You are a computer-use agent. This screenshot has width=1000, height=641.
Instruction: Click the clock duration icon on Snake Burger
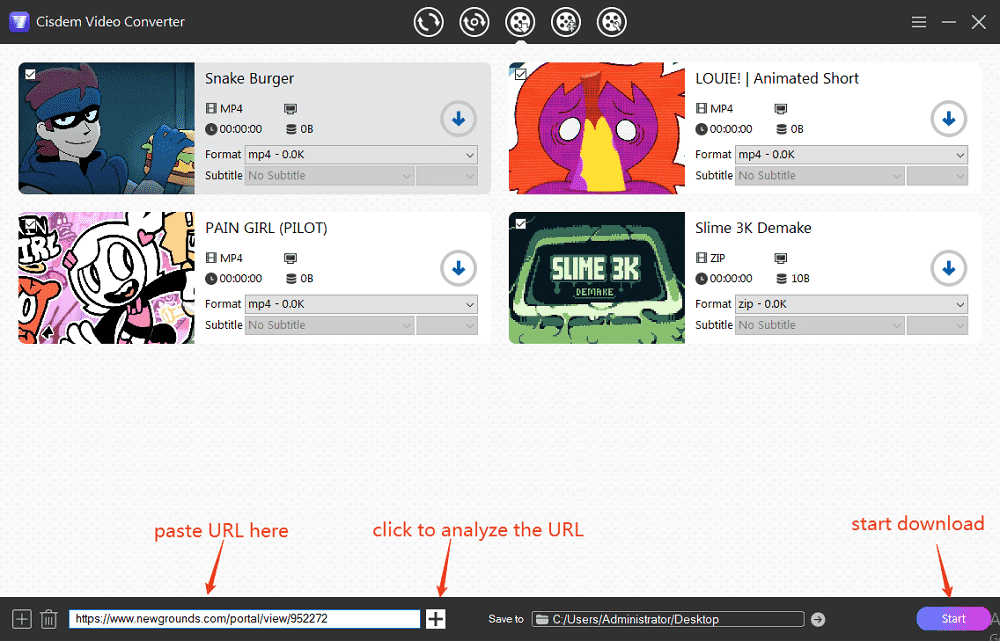(x=211, y=129)
